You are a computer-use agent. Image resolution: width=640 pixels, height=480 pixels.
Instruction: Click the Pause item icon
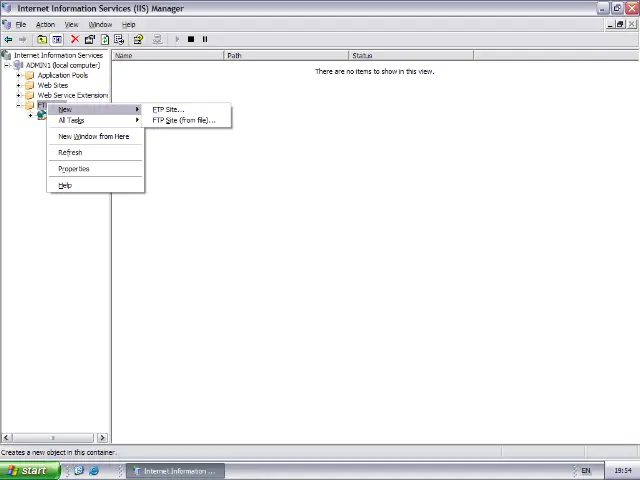205,39
